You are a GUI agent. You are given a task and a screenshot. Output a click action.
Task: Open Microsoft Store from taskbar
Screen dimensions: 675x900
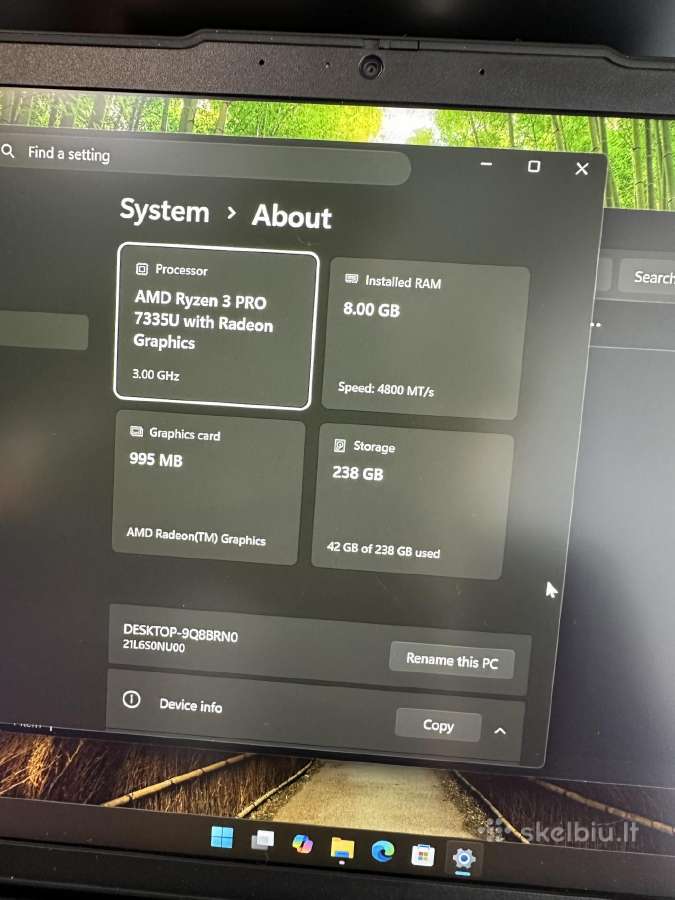(x=422, y=855)
